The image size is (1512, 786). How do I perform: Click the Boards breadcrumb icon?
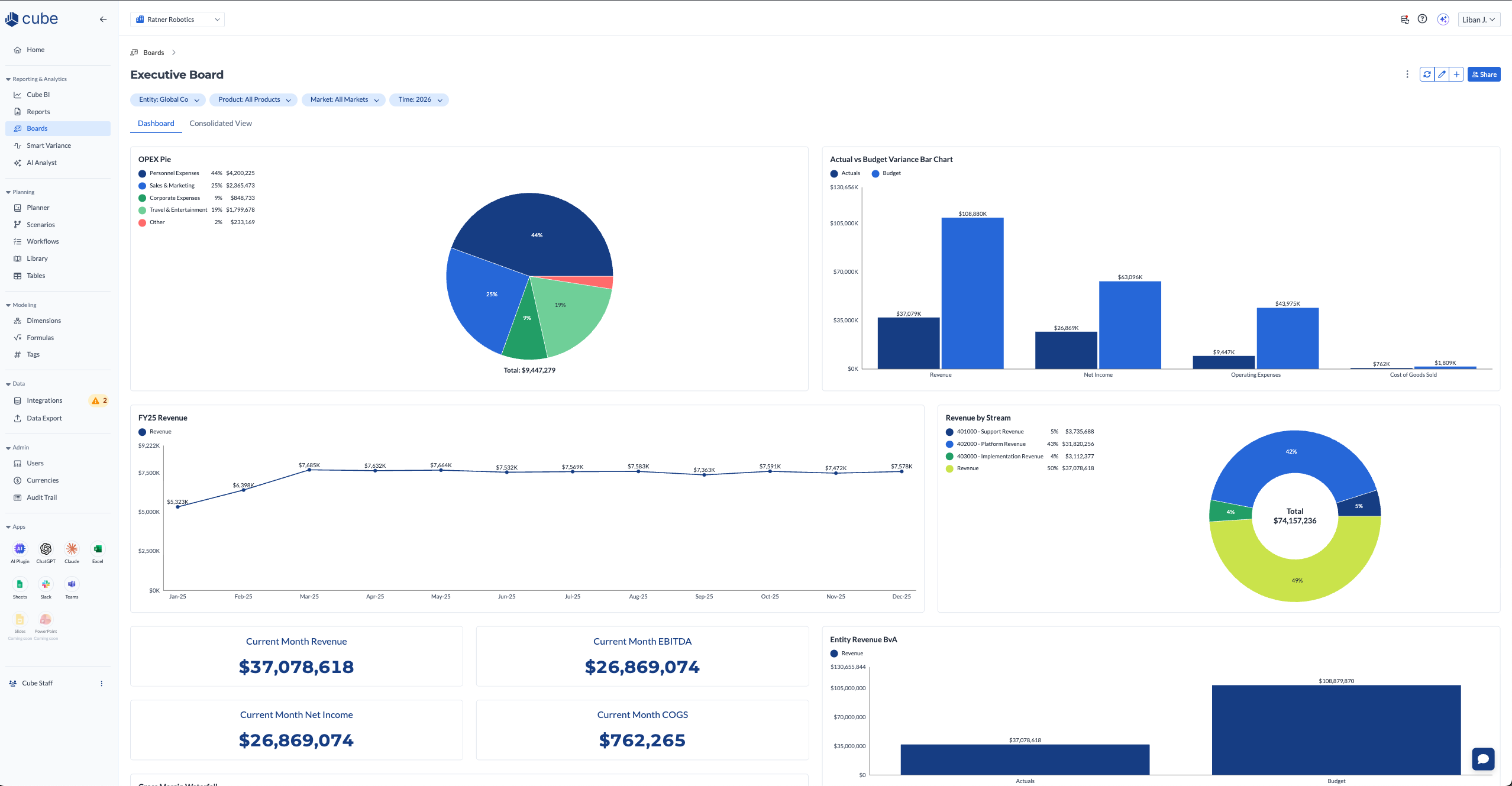134,53
